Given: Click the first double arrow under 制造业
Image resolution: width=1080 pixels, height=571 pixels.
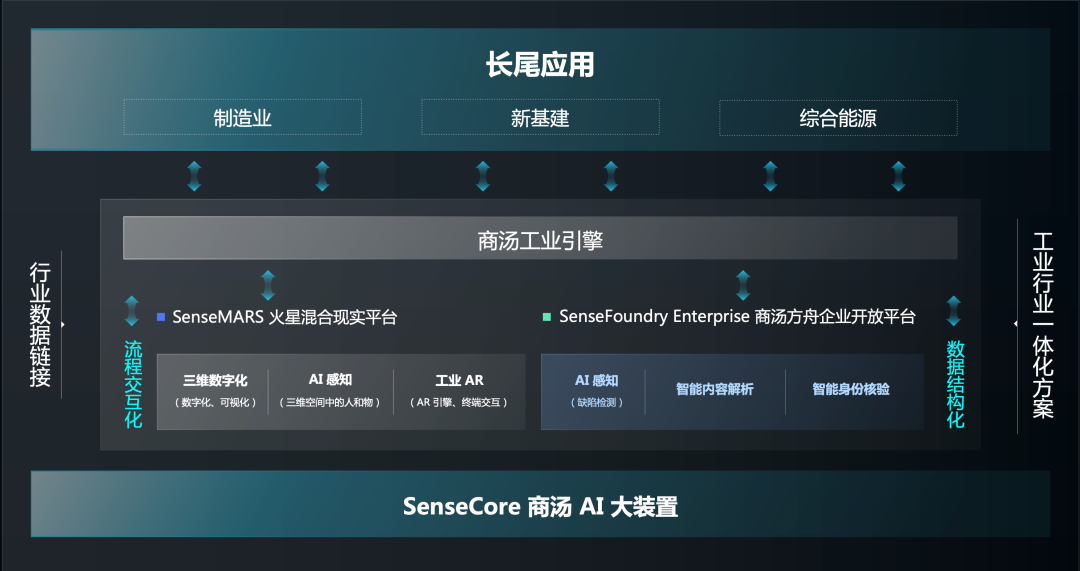Looking at the screenshot, I should [x=194, y=176].
